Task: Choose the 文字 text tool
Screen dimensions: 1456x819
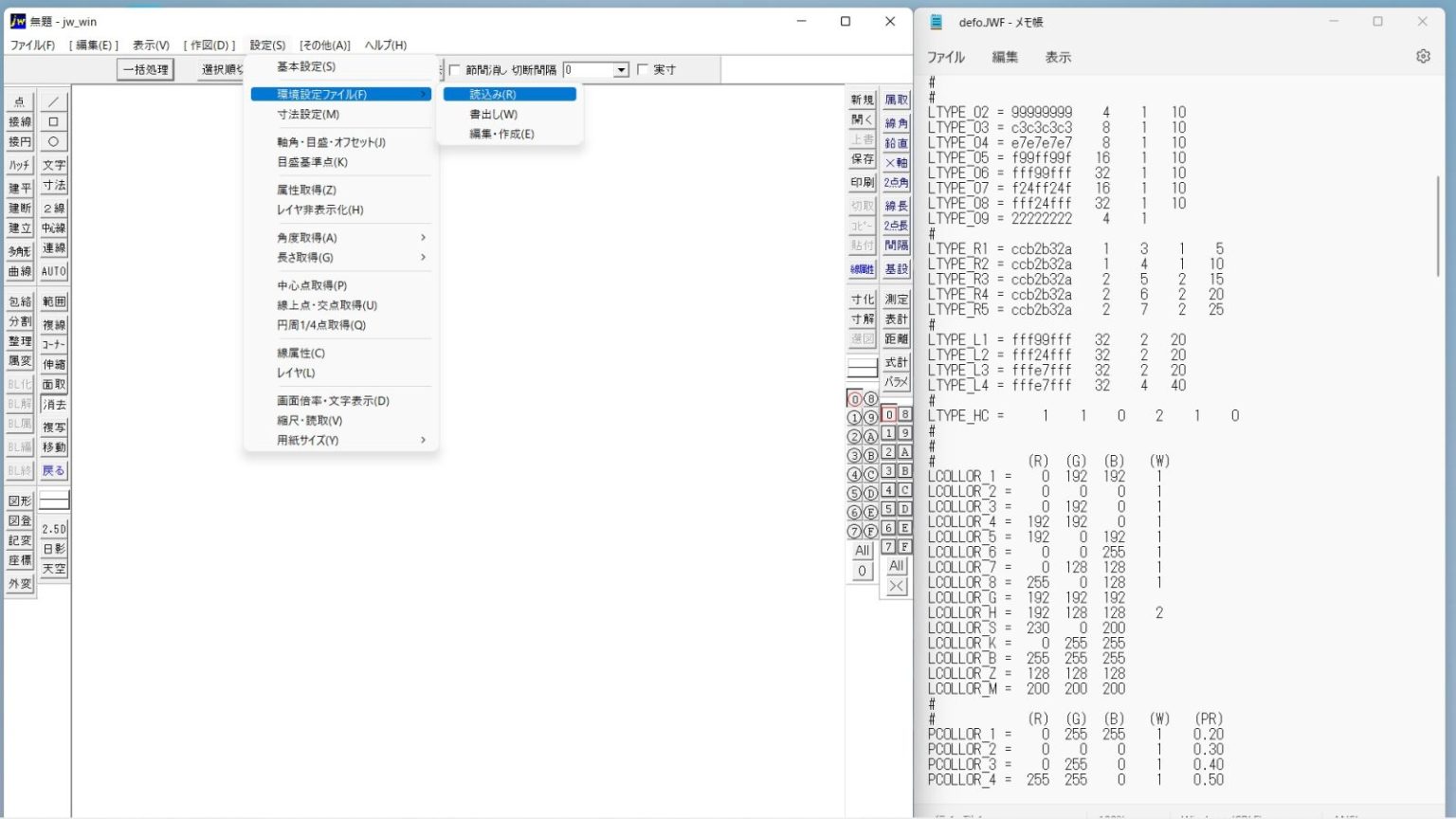Action: 54,165
